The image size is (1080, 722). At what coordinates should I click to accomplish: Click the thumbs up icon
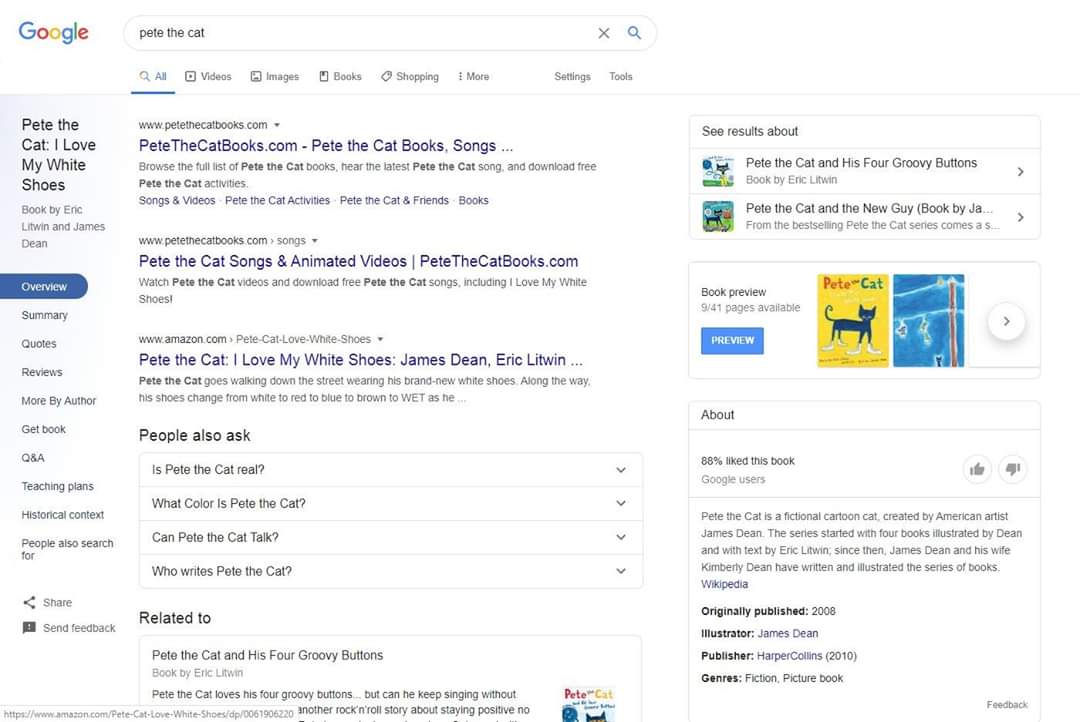pos(977,469)
